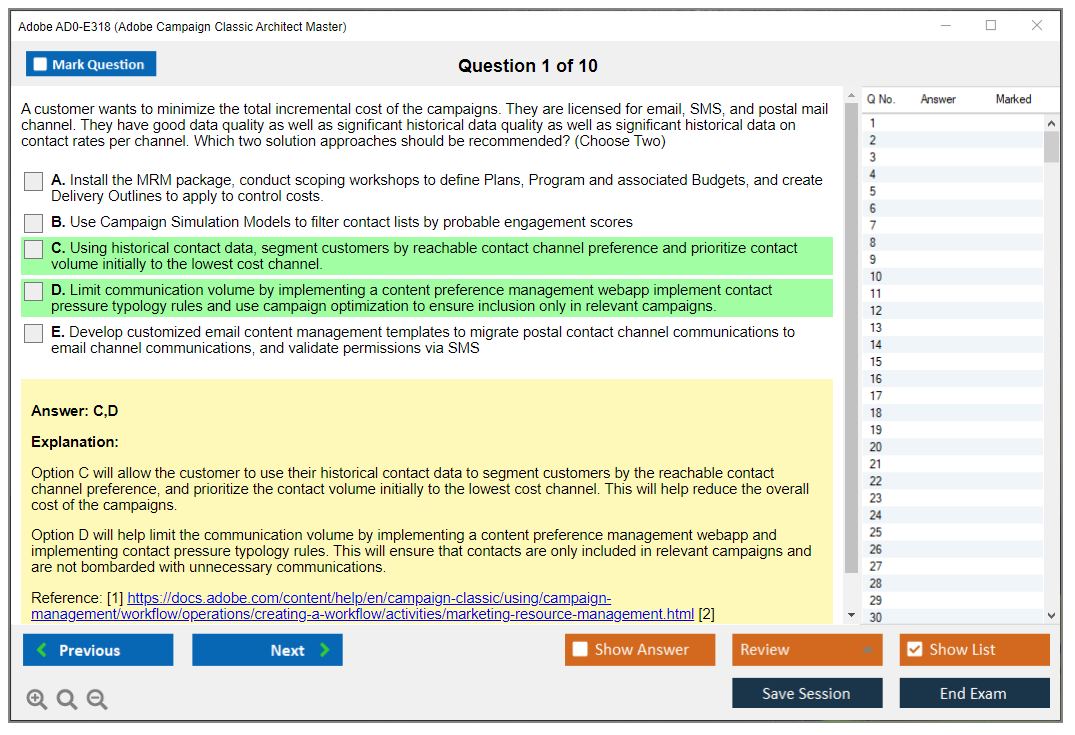The width and height of the screenshot is (1075, 735).
Task: Tick the Mark Question checkbox
Action: (41, 65)
